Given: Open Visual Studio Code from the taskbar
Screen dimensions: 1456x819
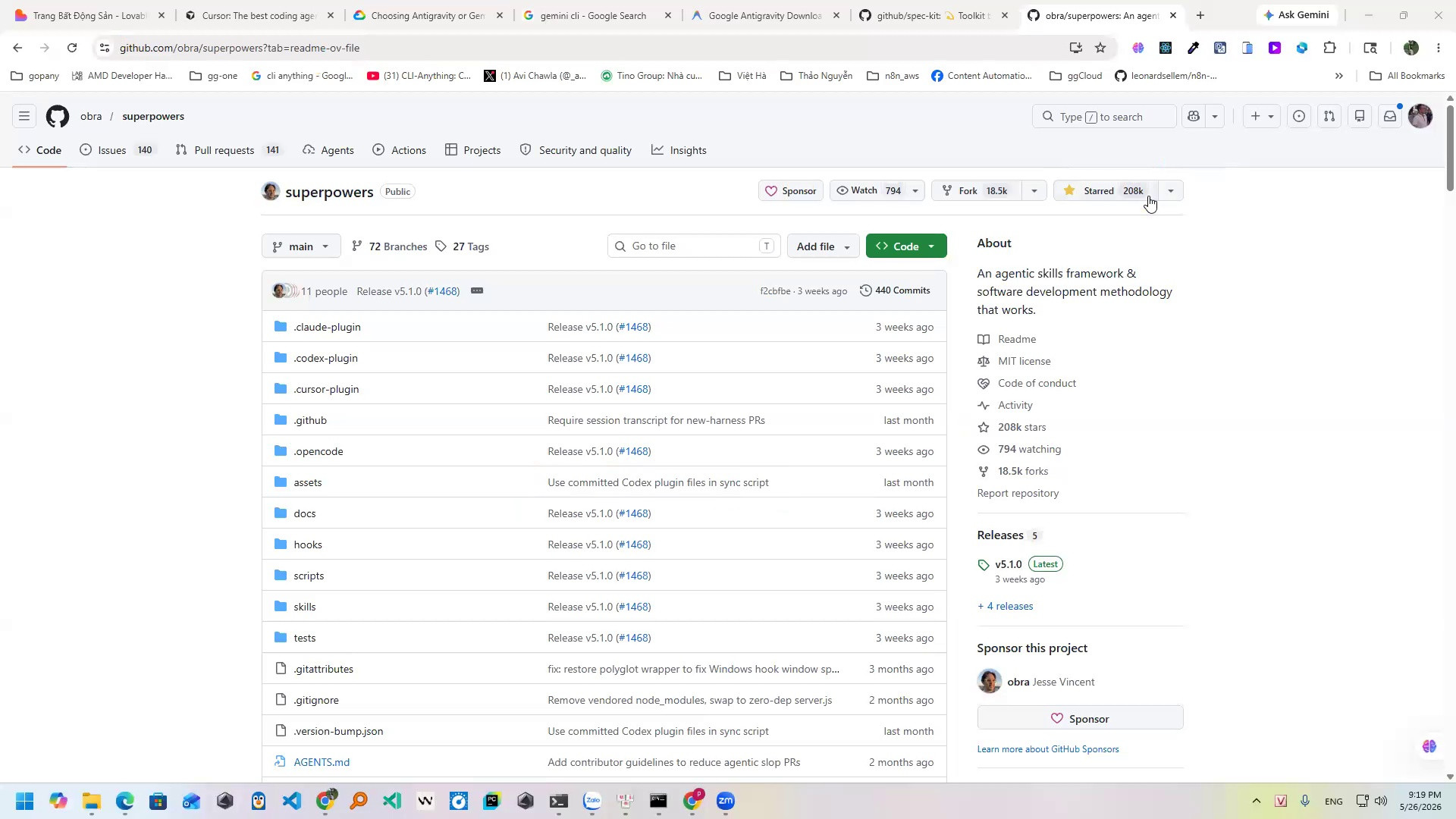Looking at the screenshot, I should 292,801.
